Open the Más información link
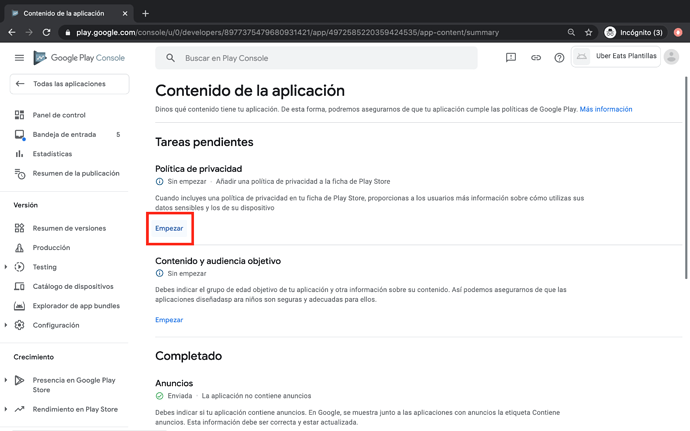 pos(605,109)
